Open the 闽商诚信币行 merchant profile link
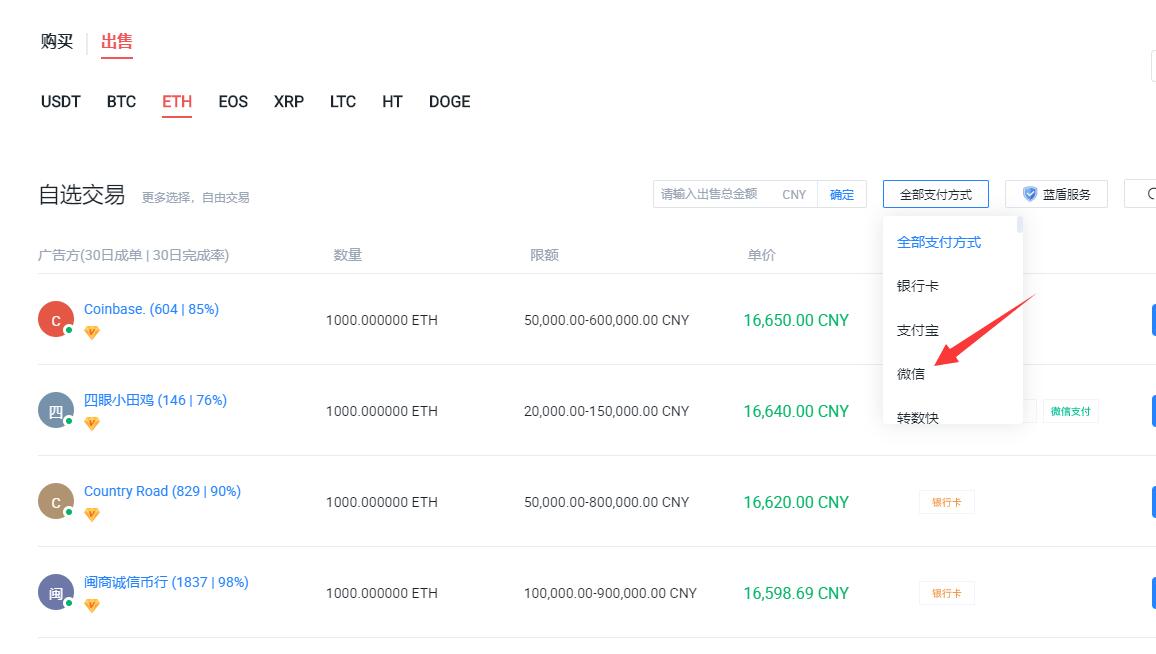This screenshot has width=1156, height=654. [x=166, y=582]
